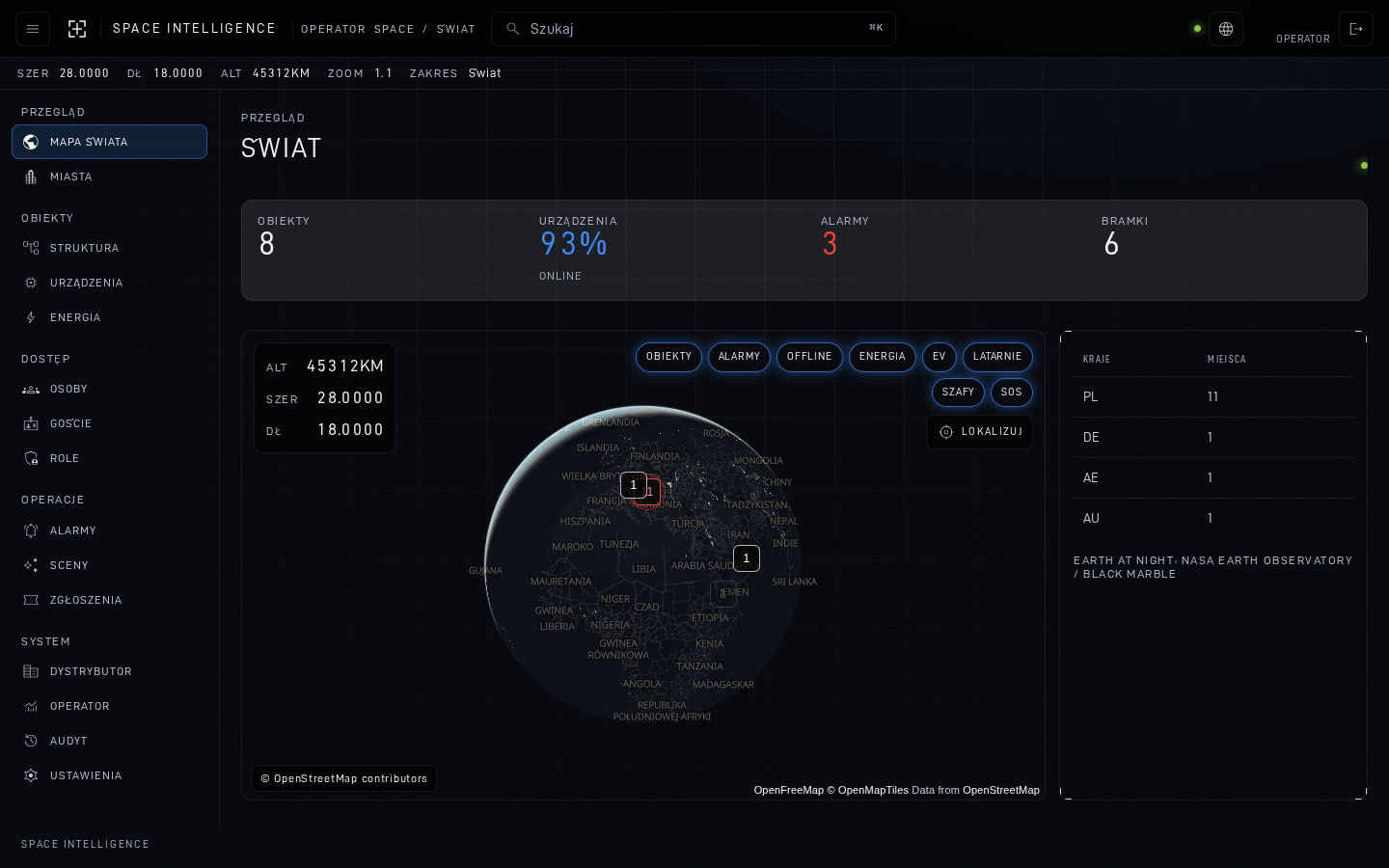Click the red alarm marker in Europe
Viewport: 1389px width, 868px height.
click(651, 492)
